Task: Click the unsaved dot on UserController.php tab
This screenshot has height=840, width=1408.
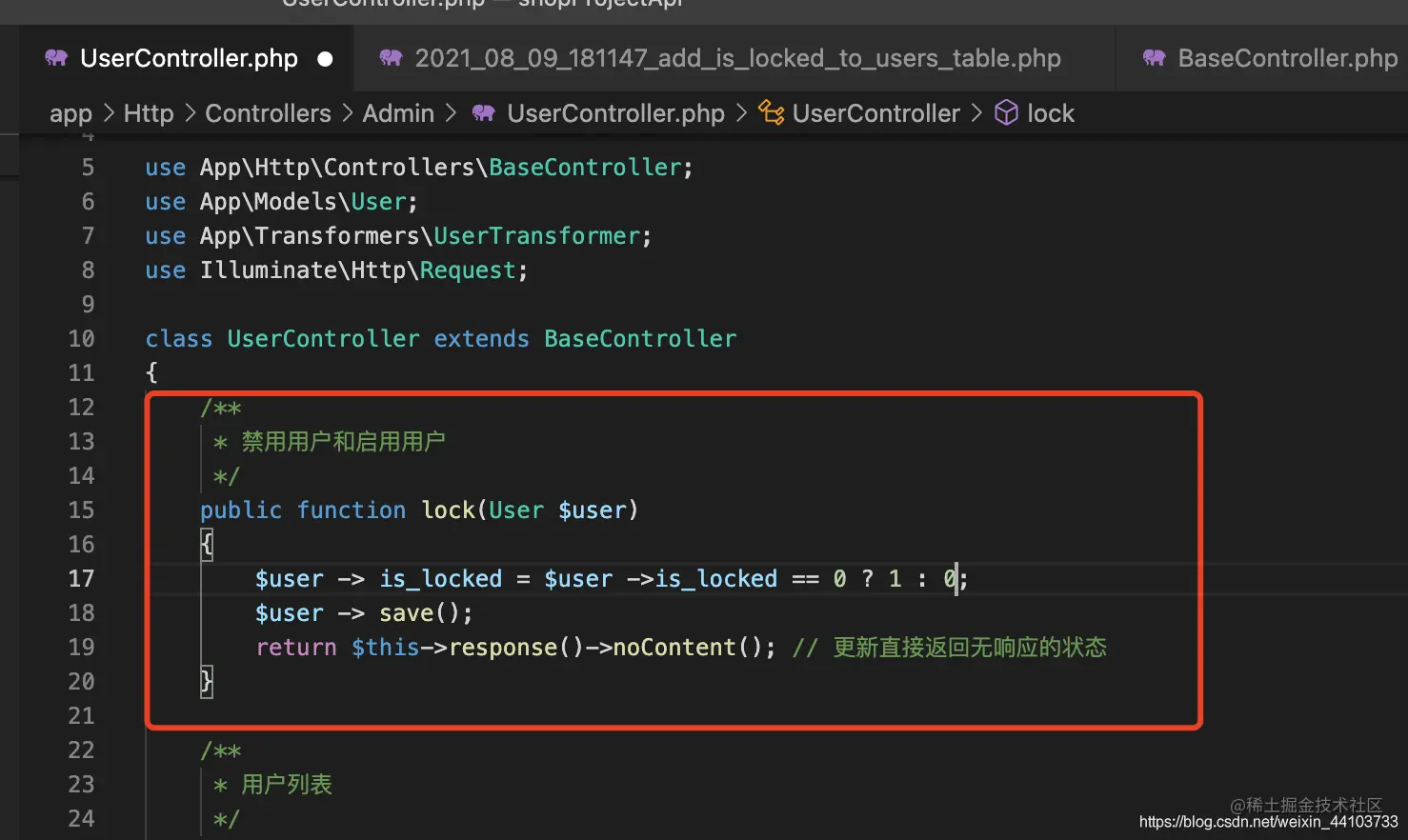Action: tap(325, 59)
